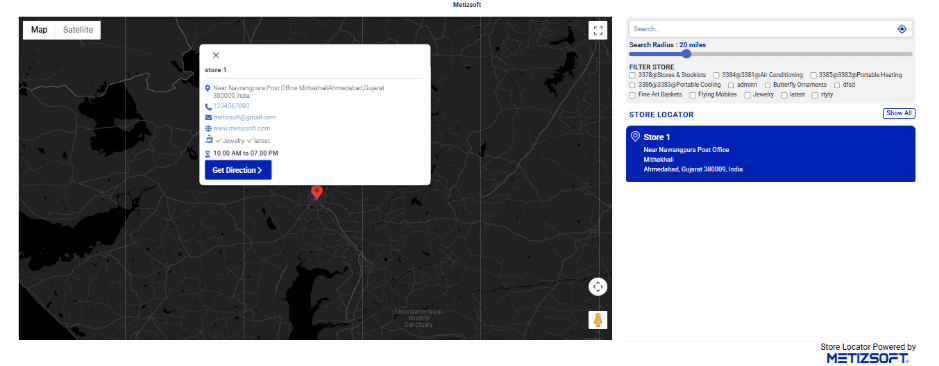Check the adminn filter checkbox
The height and width of the screenshot is (366, 939).
(x=731, y=85)
